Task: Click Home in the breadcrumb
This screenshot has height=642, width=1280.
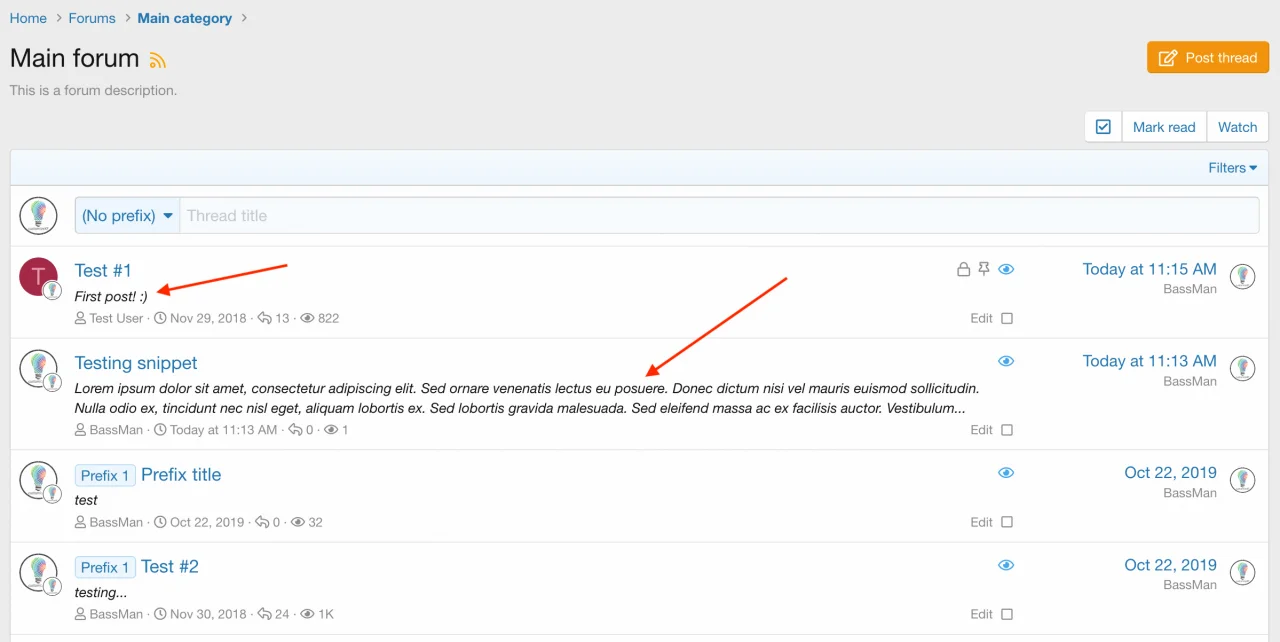Action: (x=28, y=18)
